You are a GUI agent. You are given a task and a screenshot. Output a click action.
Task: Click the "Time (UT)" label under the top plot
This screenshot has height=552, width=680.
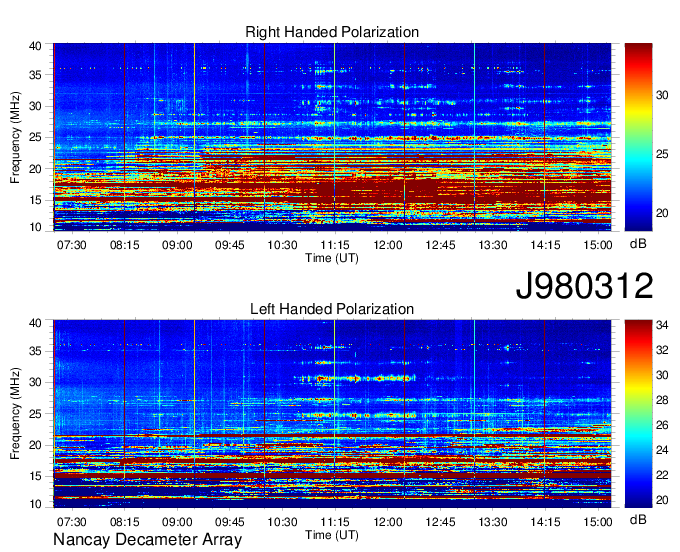(332, 258)
